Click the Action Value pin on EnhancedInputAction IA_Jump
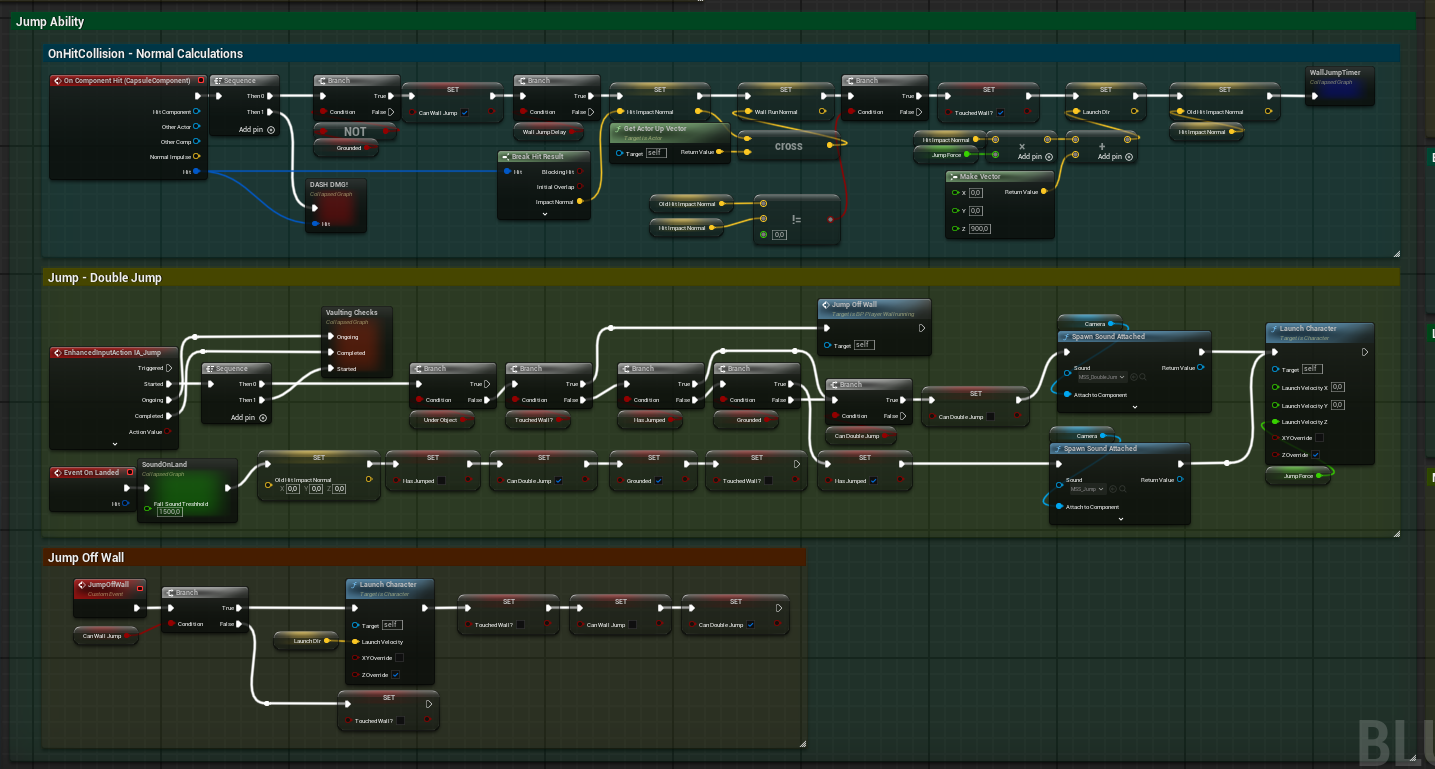The width and height of the screenshot is (1435, 769). (x=169, y=432)
